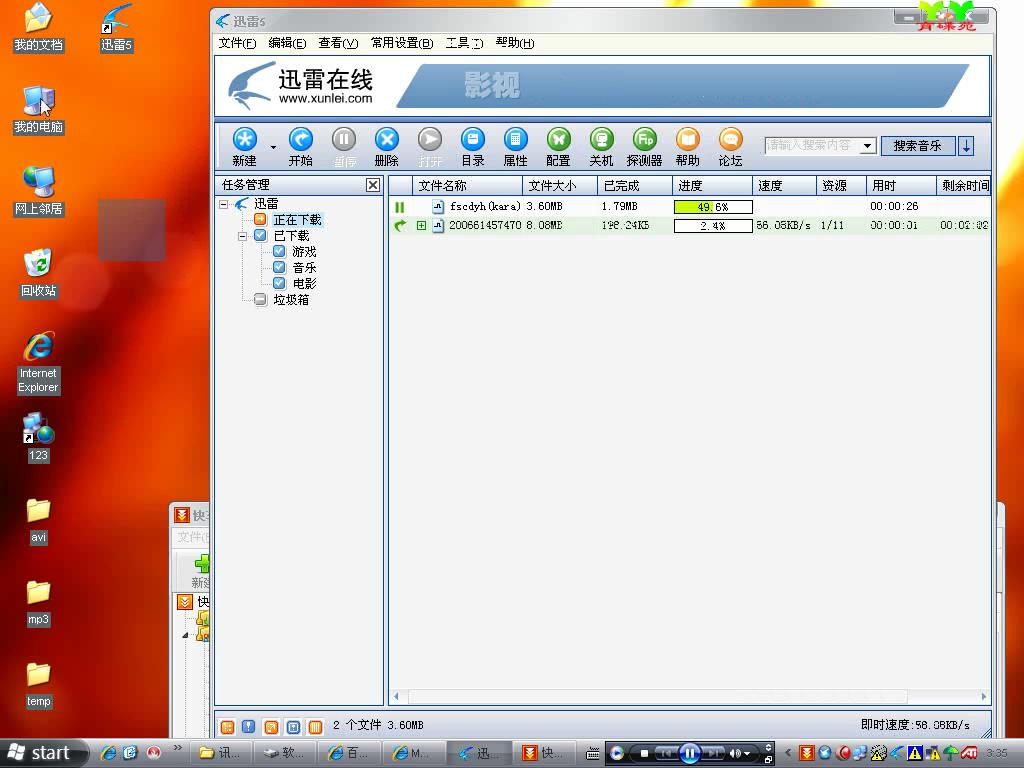This screenshot has height=768, width=1024.
Task: Click the blue square status bar icon
Action: pos(293,726)
